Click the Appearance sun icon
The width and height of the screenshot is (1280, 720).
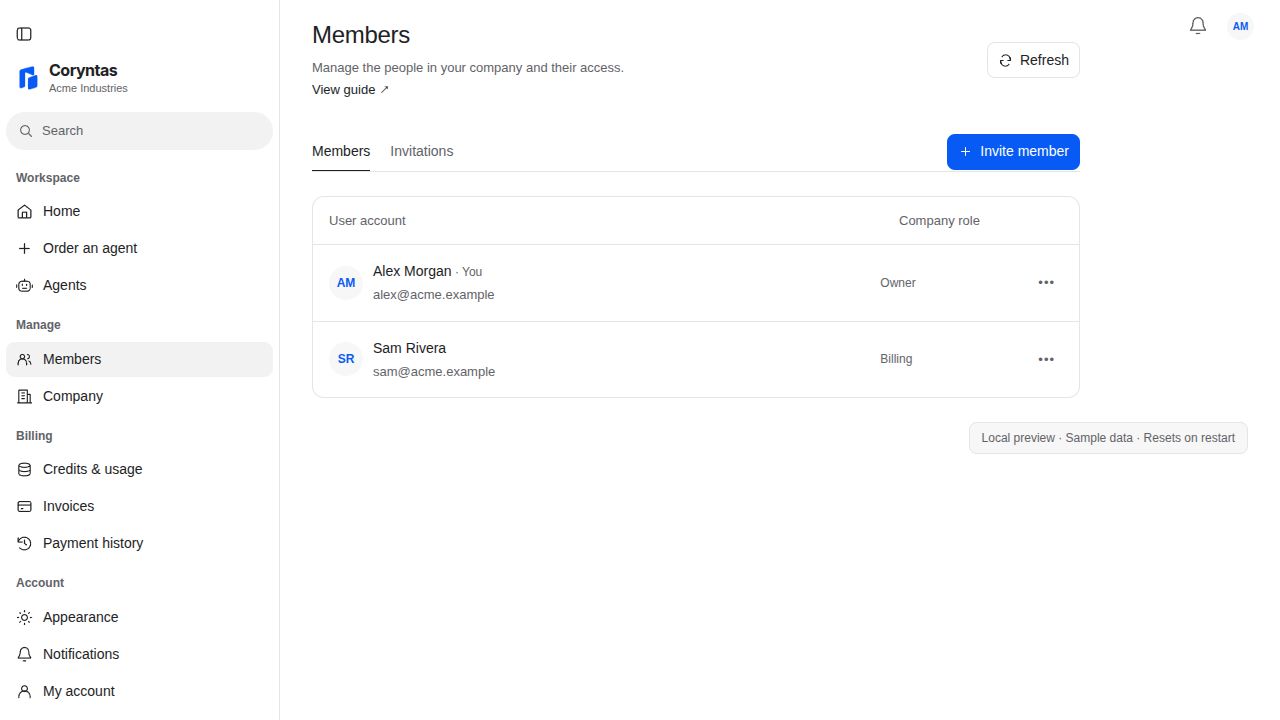[25, 618]
